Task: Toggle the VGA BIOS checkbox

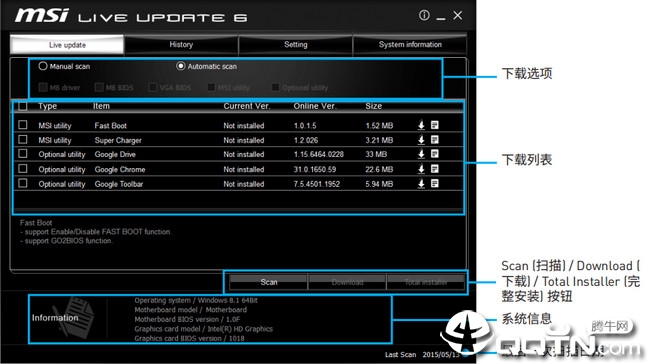Action: (153, 87)
